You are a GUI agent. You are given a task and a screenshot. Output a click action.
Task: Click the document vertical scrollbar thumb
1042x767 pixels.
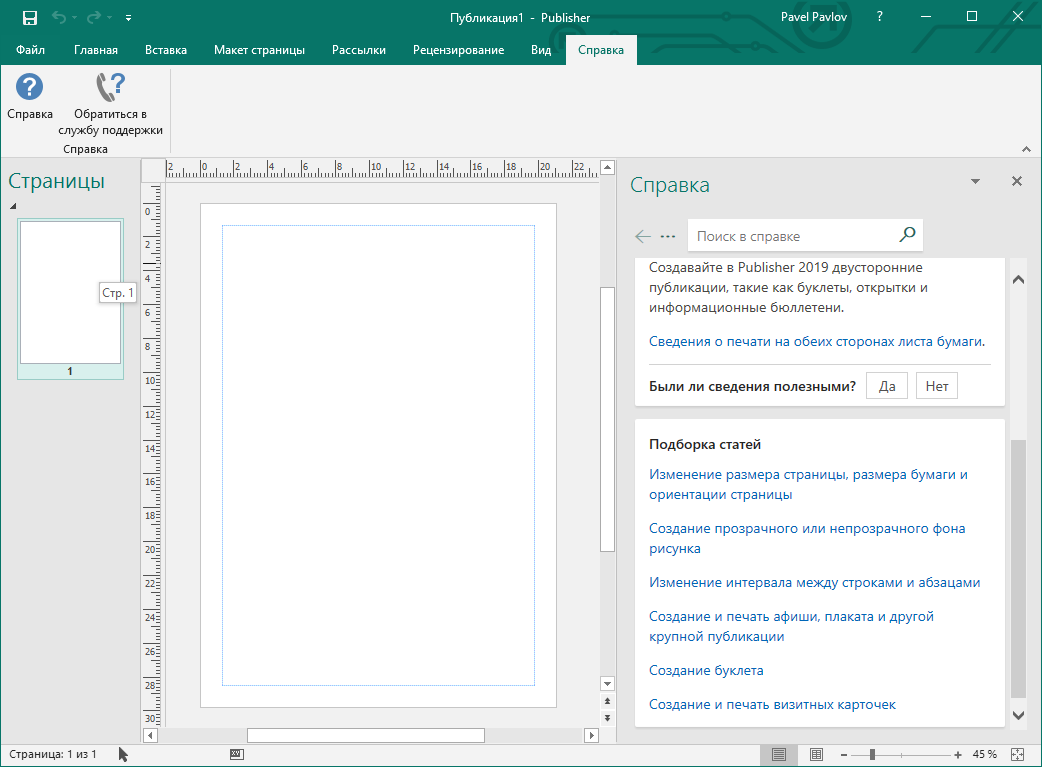click(x=607, y=419)
